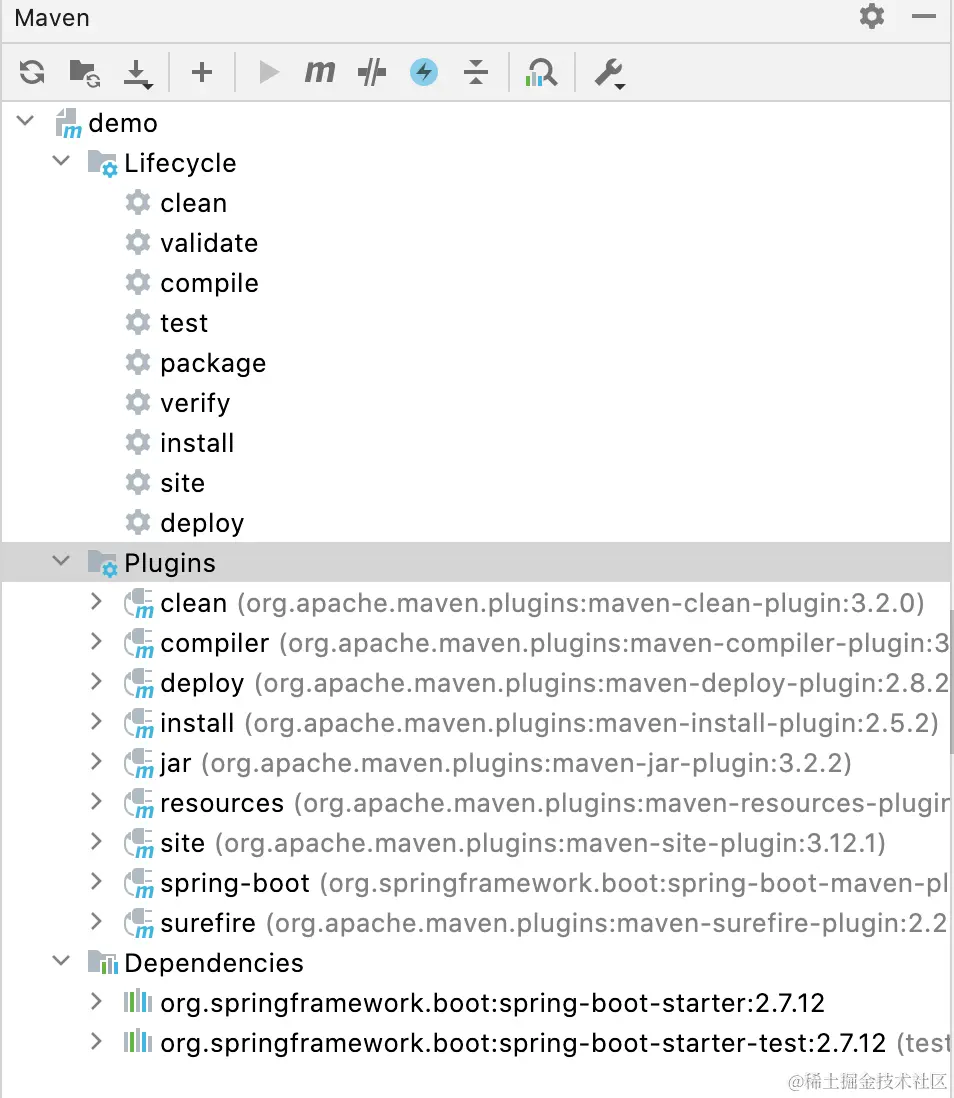Expand the surefire plugin

97,921
